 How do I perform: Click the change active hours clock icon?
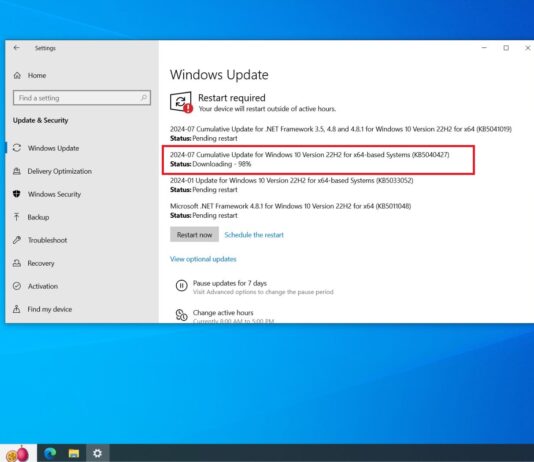click(182, 315)
